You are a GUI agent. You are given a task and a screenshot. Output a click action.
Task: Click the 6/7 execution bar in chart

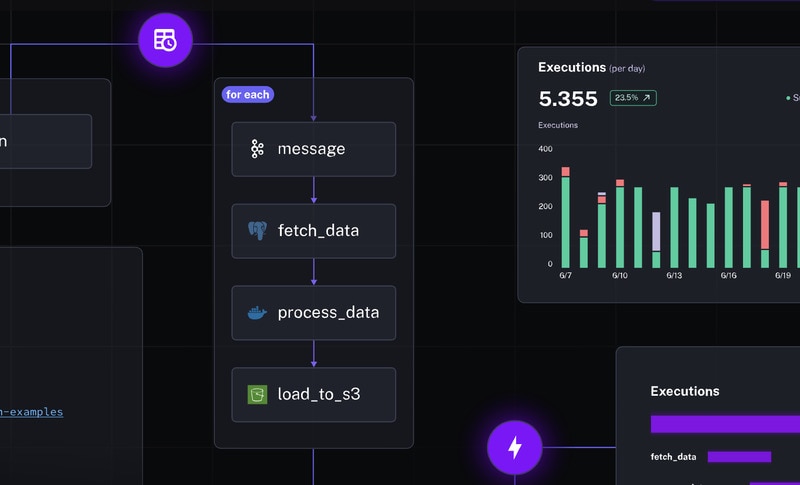click(x=566, y=220)
